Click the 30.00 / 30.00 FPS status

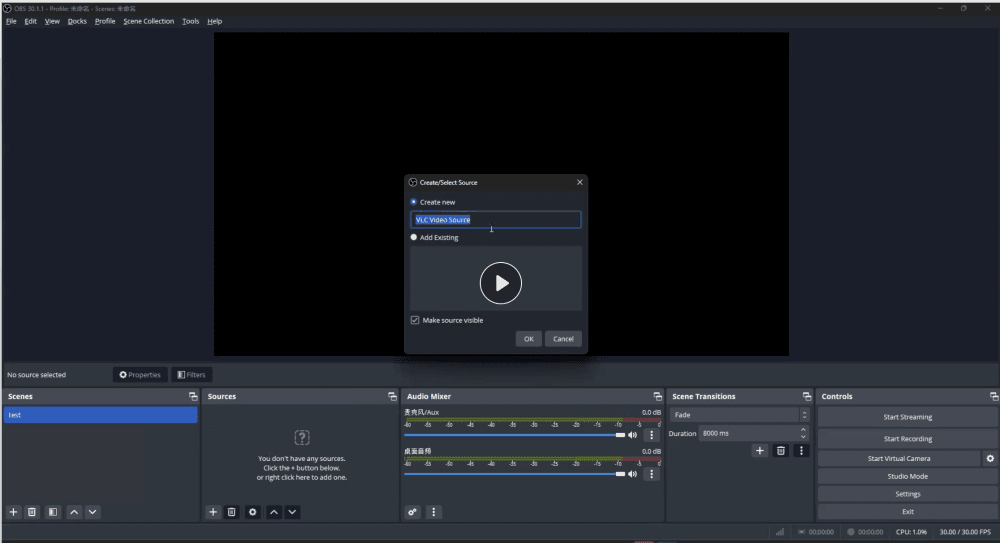[965, 532]
